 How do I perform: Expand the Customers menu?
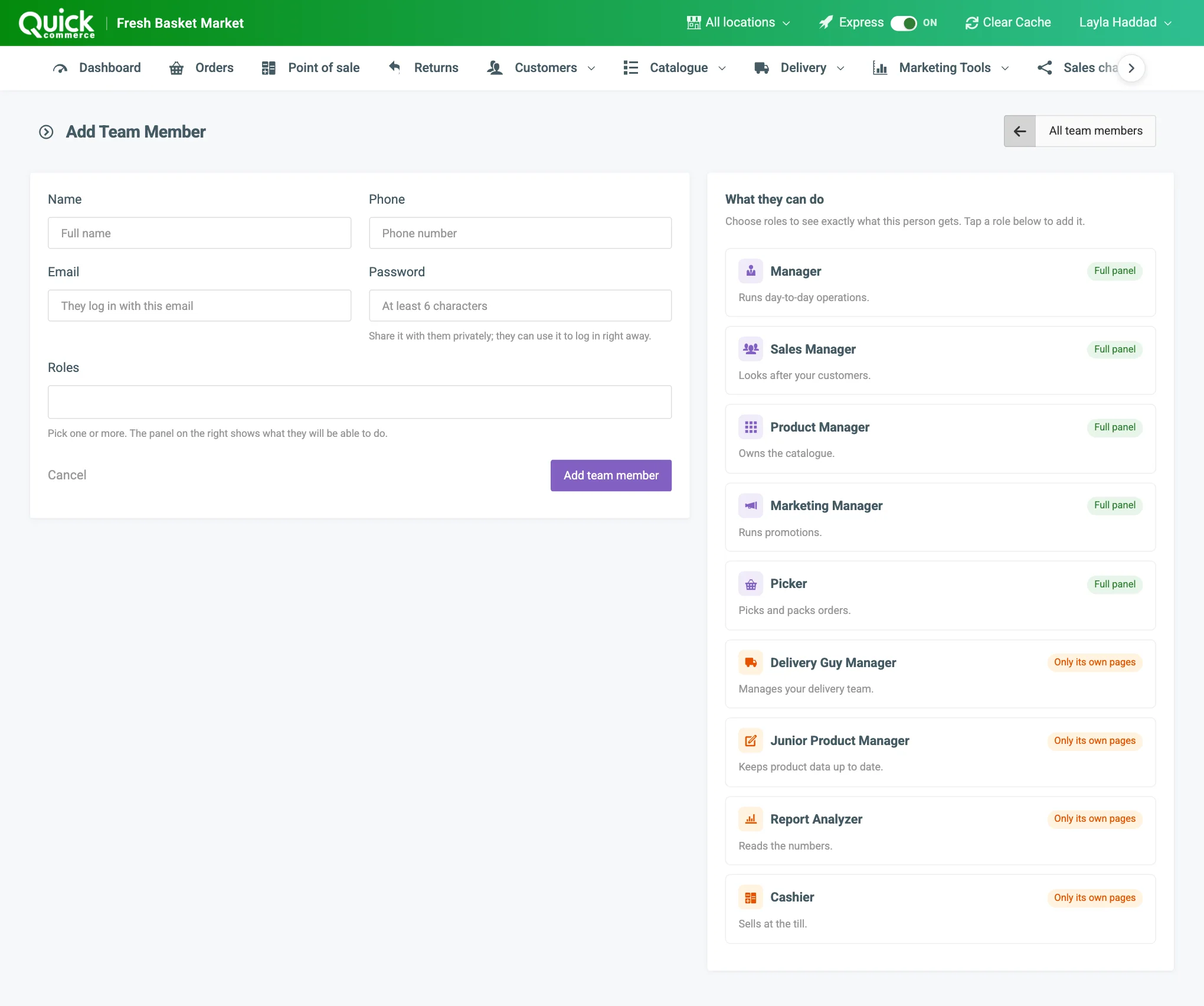[541, 68]
